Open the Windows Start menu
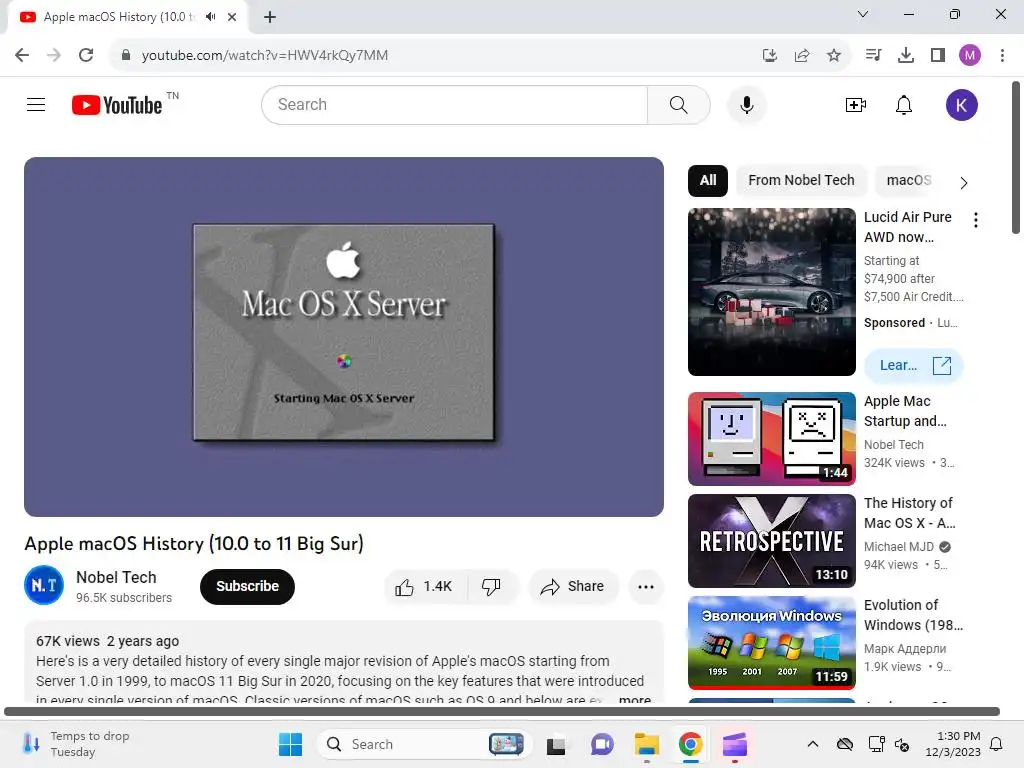 (x=290, y=744)
